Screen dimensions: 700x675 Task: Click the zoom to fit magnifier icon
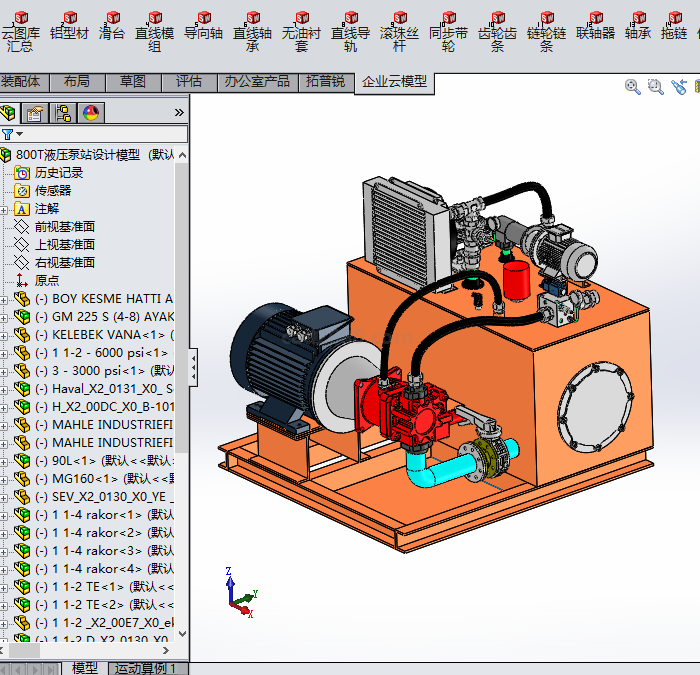633,87
